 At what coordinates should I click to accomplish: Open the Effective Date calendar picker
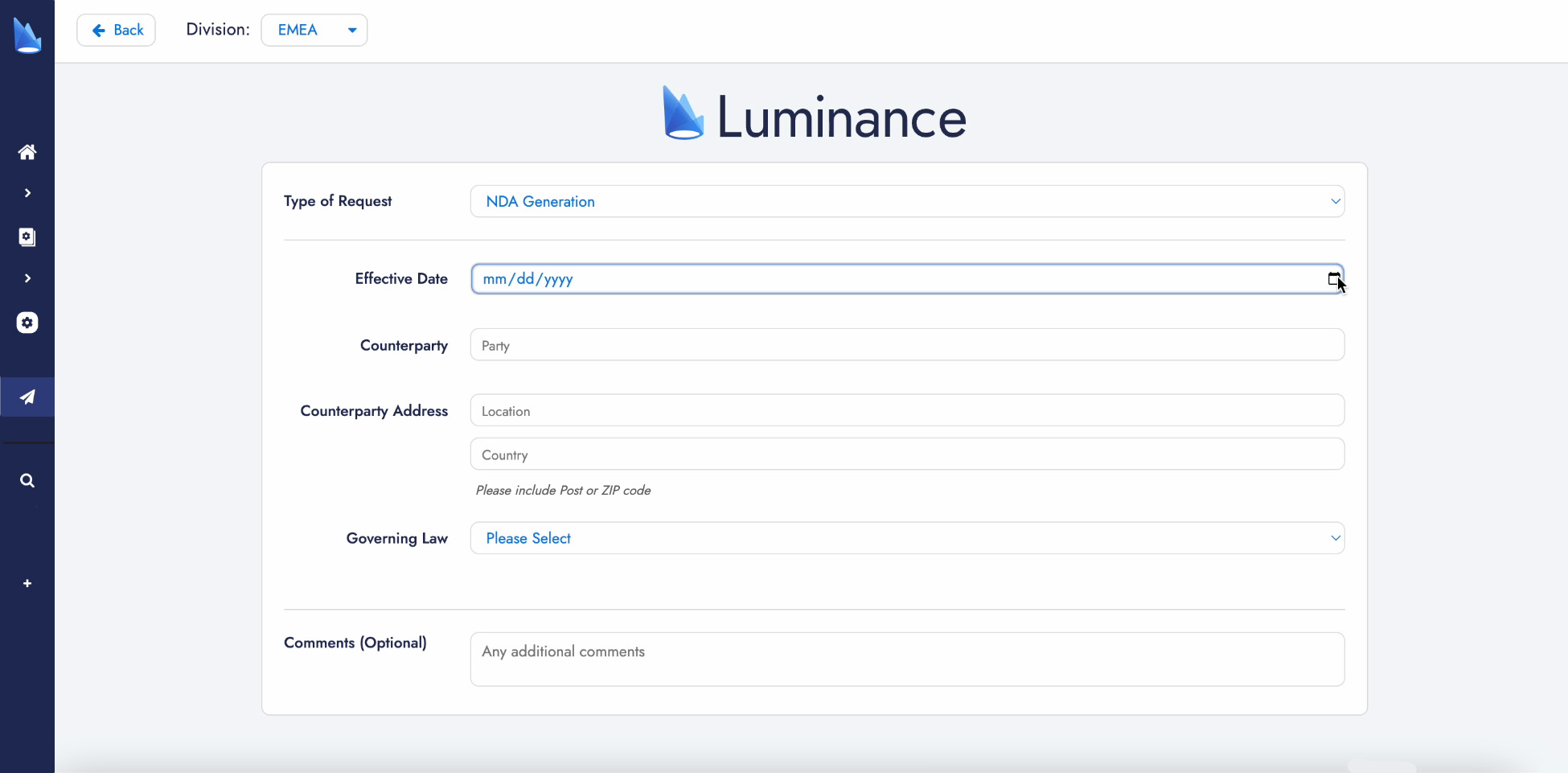click(1334, 279)
